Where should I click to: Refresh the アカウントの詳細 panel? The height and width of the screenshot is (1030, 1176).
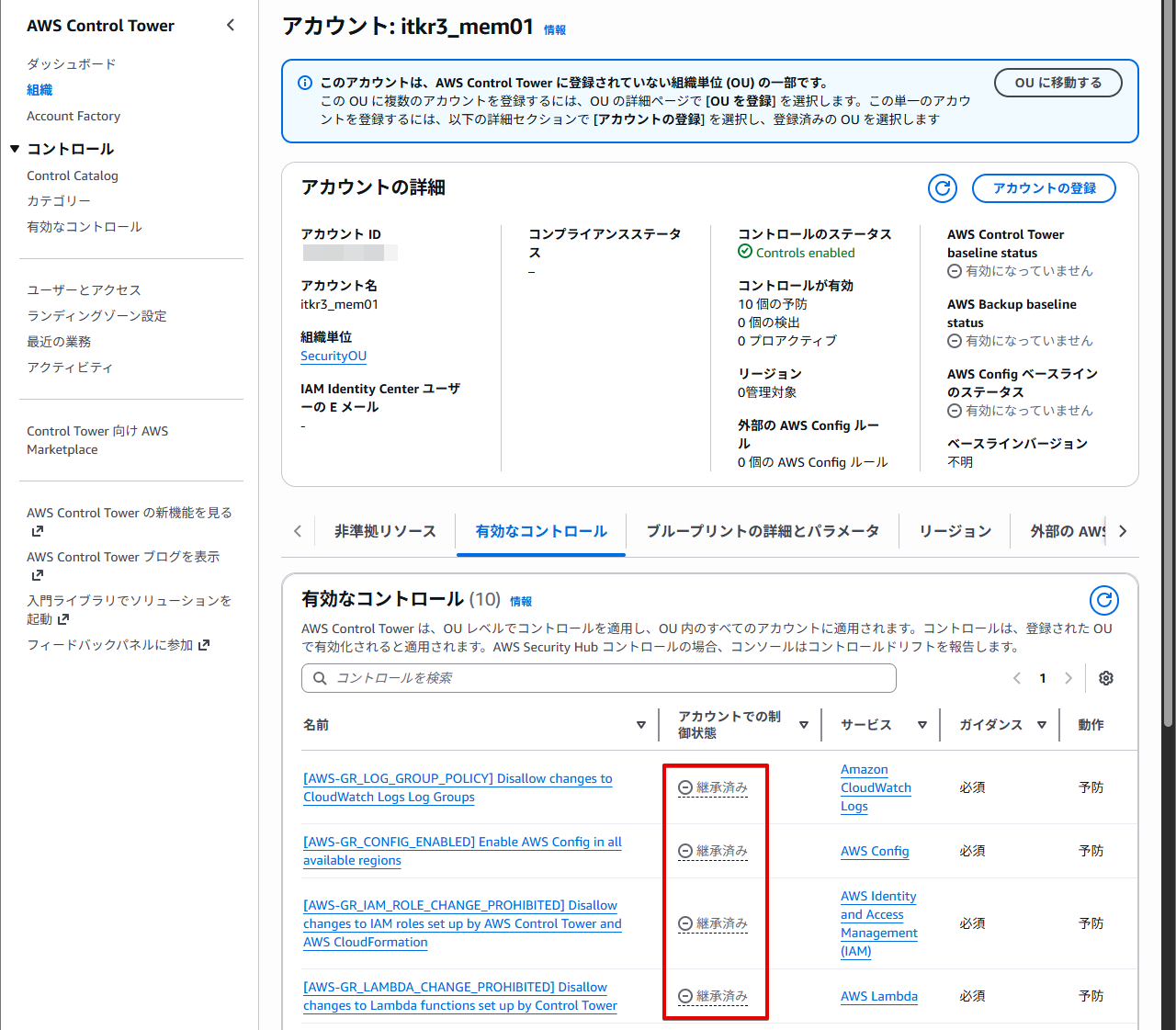pyautogui.click(x=942, y=188)
